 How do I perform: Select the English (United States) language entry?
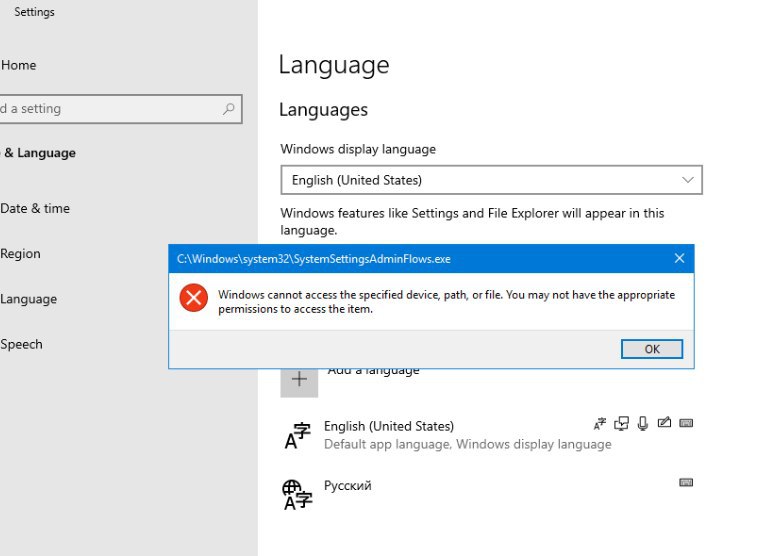click(x=487, y=435)
